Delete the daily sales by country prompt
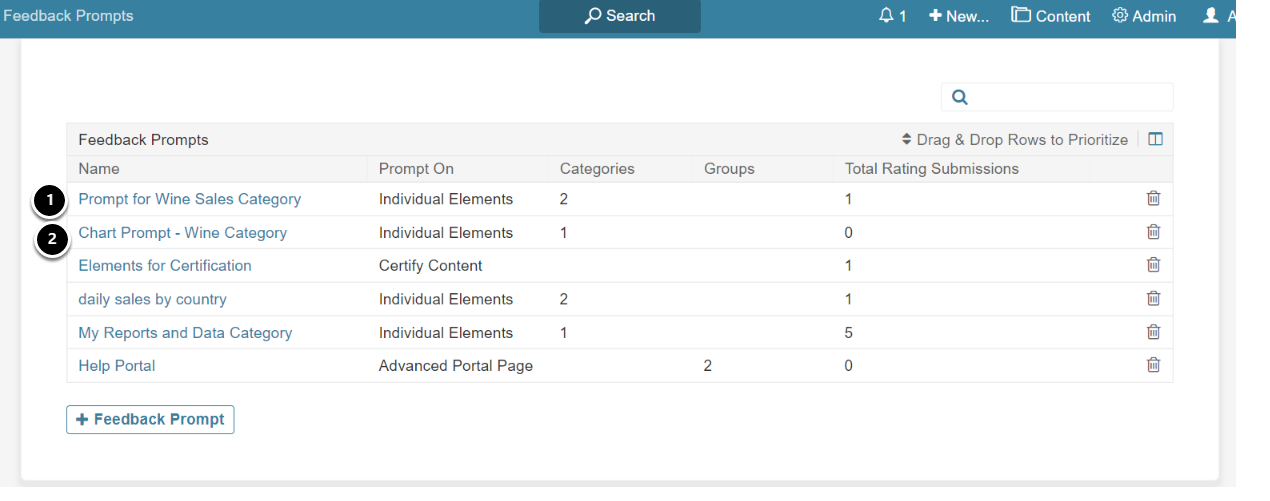This screenshot has width=1270, height=501. point(1153,299)
